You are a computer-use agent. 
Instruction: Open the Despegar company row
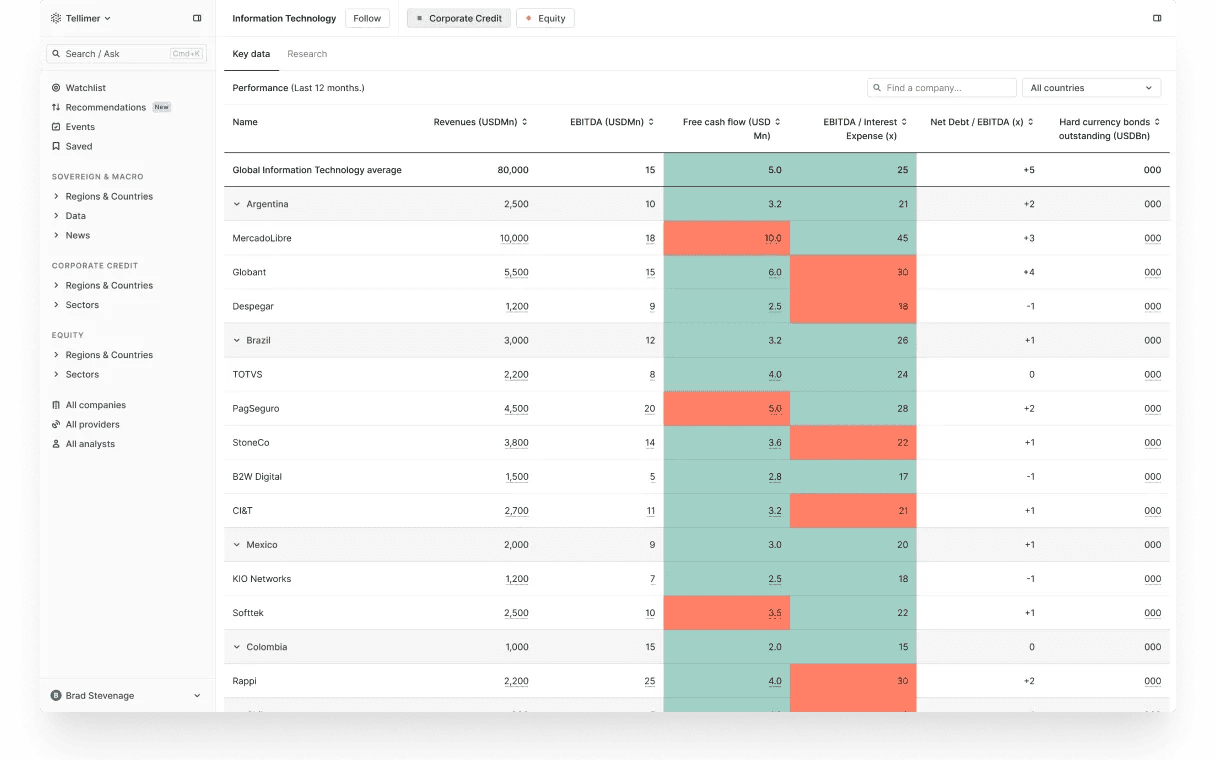click(x=696, y=306)
